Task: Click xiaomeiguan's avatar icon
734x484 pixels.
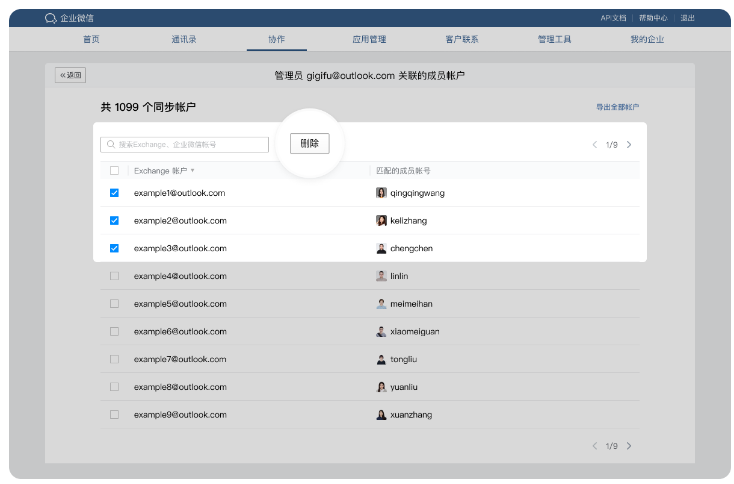Action: (x=381, y=331)
